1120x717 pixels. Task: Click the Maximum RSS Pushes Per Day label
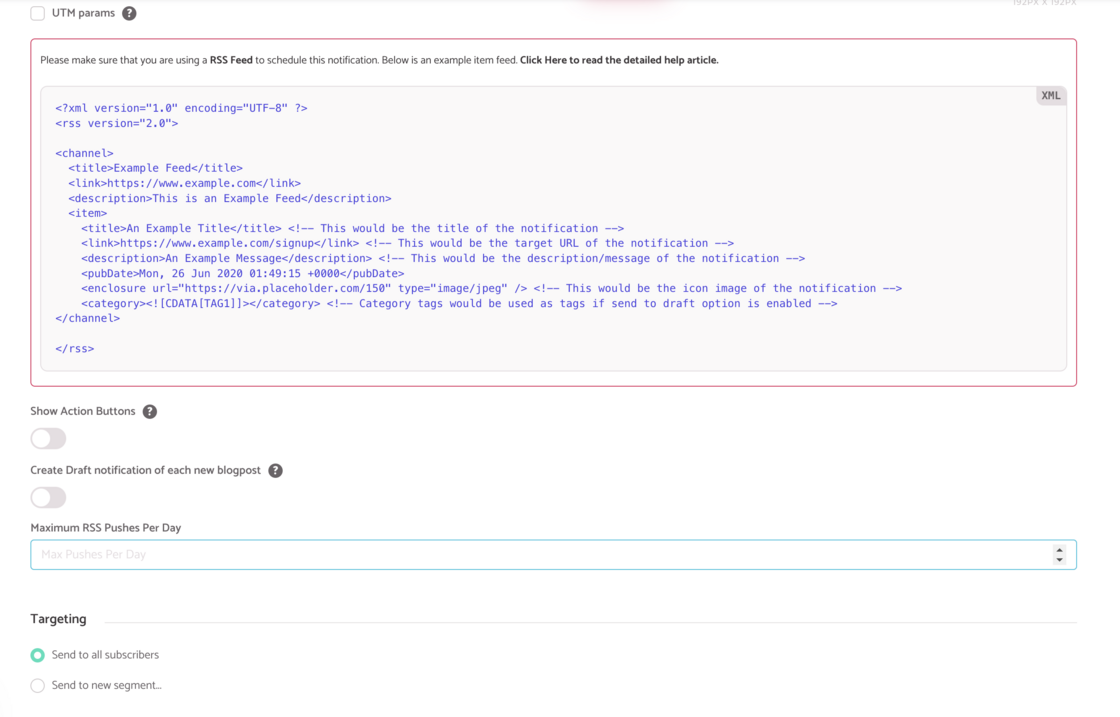(106, 528)
